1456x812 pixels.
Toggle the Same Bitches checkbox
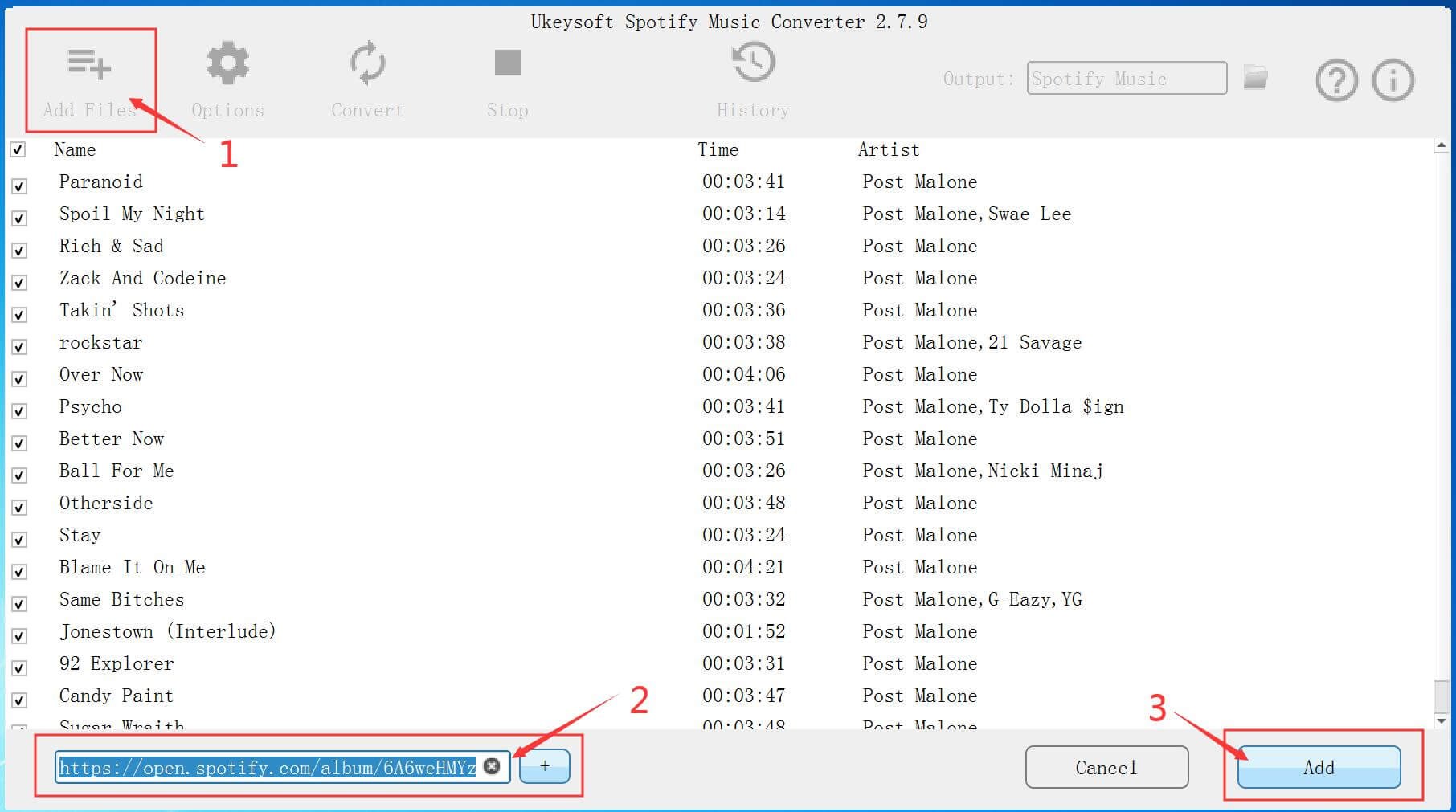pos(19,604)
